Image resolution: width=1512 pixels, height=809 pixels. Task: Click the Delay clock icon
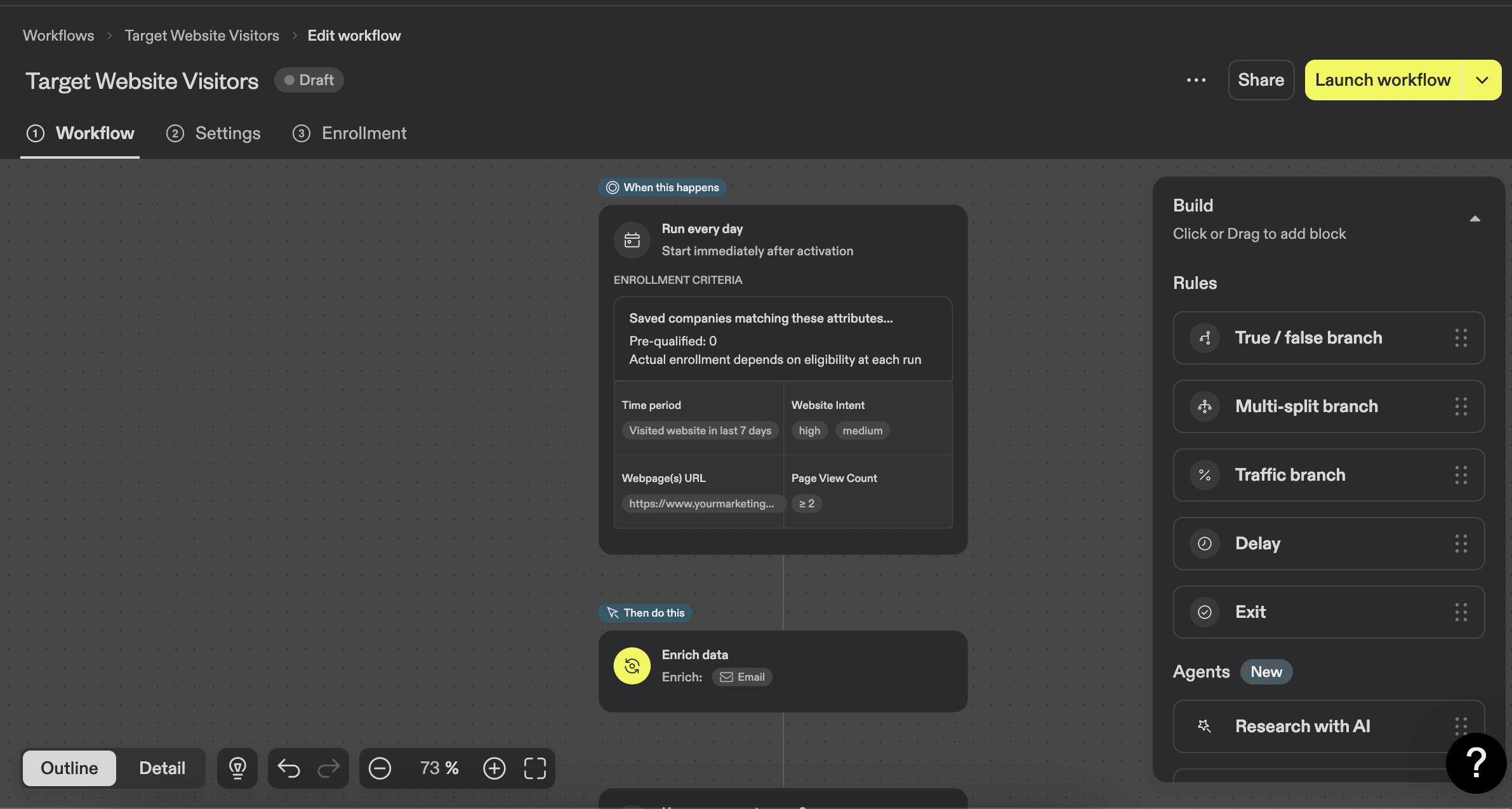coord(1205,544)
